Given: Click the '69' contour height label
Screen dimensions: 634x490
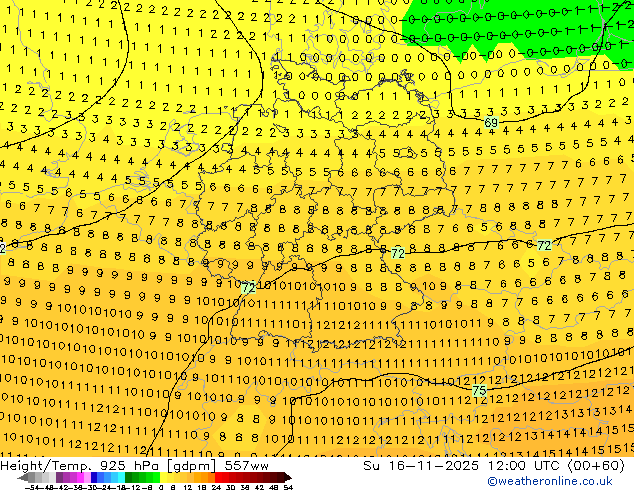Looking at the screenshot, I should click(491, 122).
